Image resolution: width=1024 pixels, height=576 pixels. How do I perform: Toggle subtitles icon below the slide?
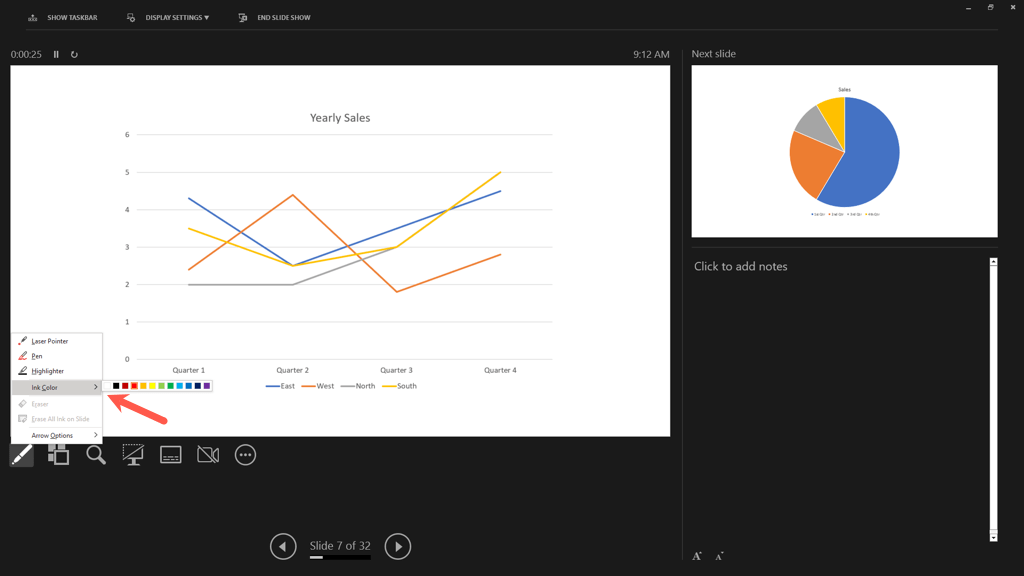(x=170, y=455)
